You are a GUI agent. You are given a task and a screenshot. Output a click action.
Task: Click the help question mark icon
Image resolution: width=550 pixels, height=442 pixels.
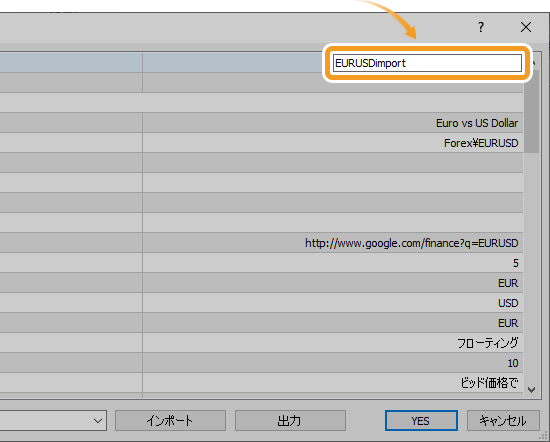(481, 27)
